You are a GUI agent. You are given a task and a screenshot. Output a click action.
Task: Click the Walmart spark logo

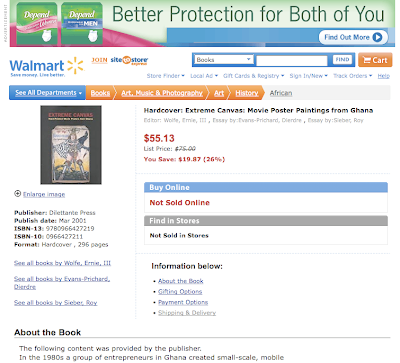click(x=75, y=65)
